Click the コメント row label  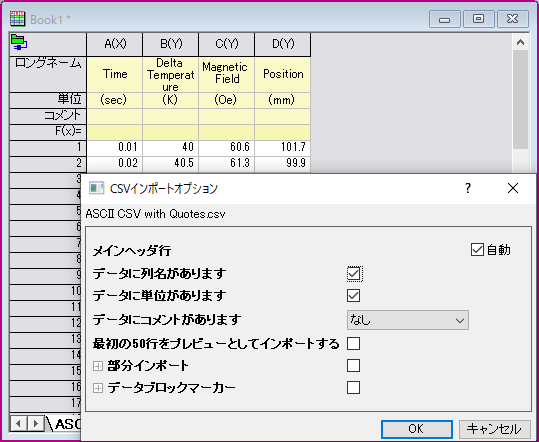(x=48, y=116)
